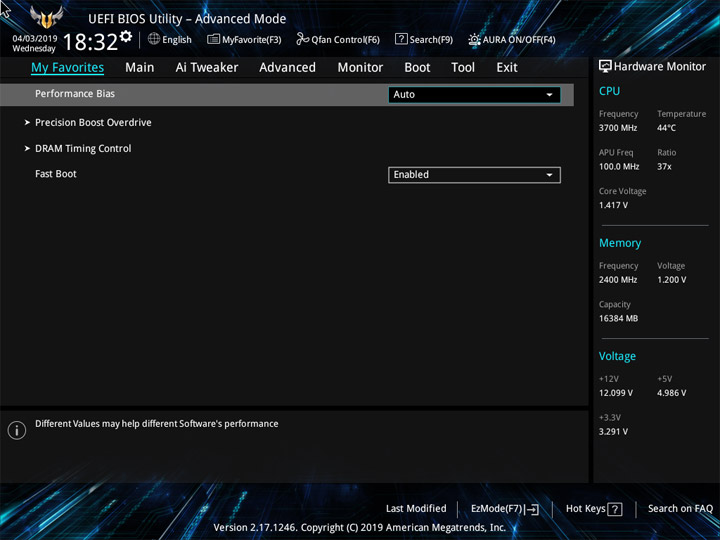Image resolution: width=720 pixels, height=540 pixels.
Task: Click the CPU section heading
Action: tap(609, 91)
